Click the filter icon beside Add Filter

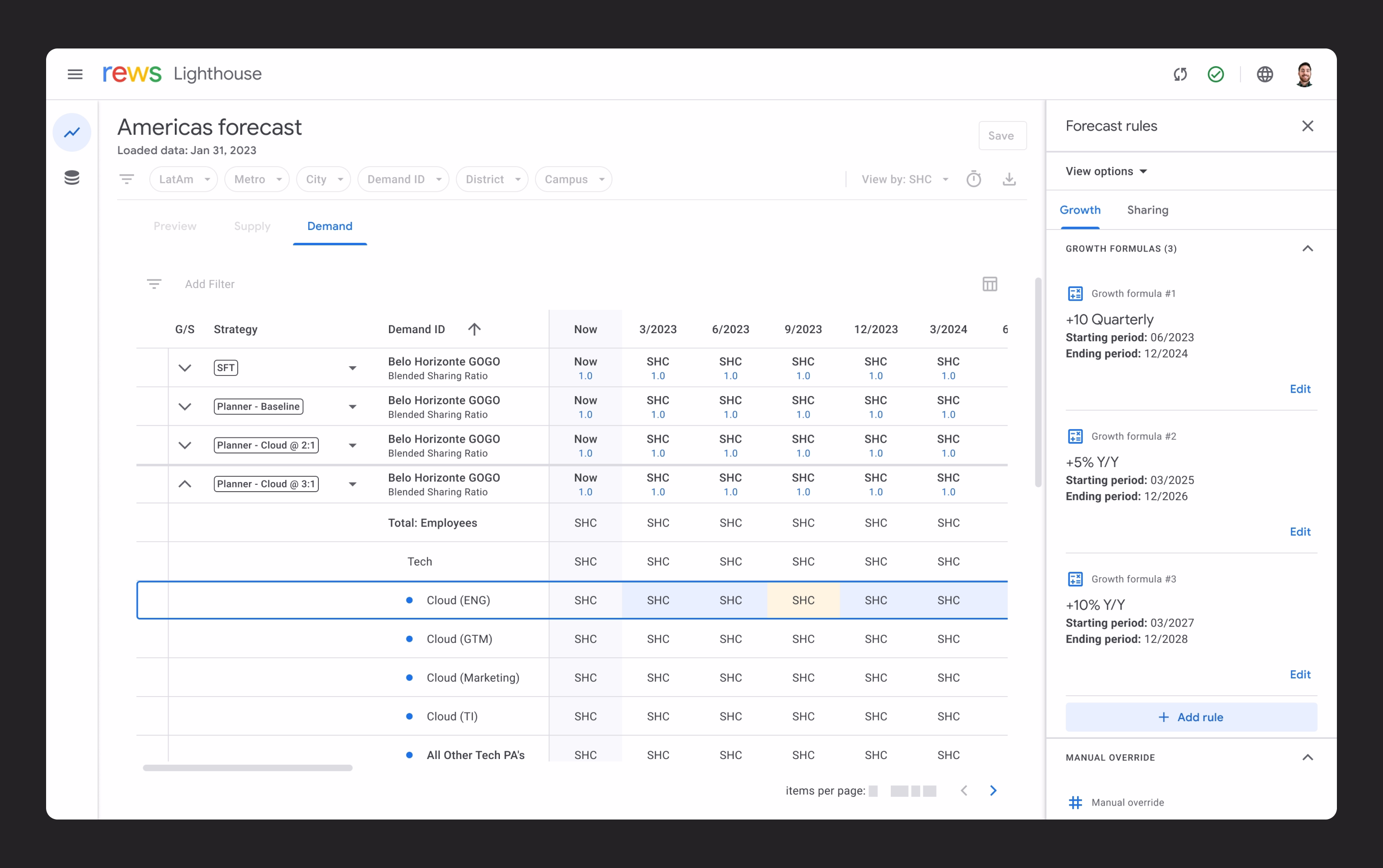click(155, 284)
